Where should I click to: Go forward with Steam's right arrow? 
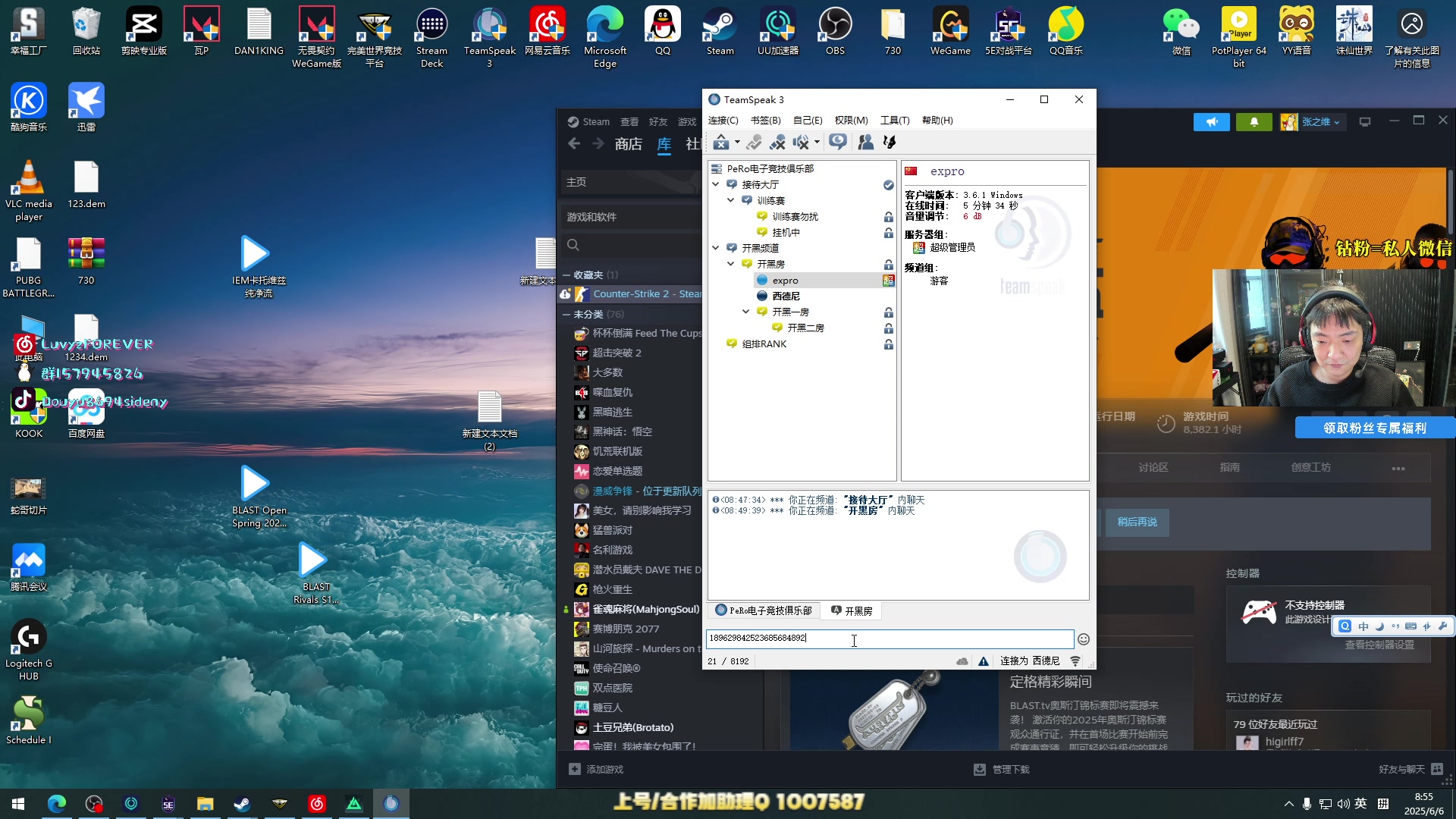click(x=598, y=144)
